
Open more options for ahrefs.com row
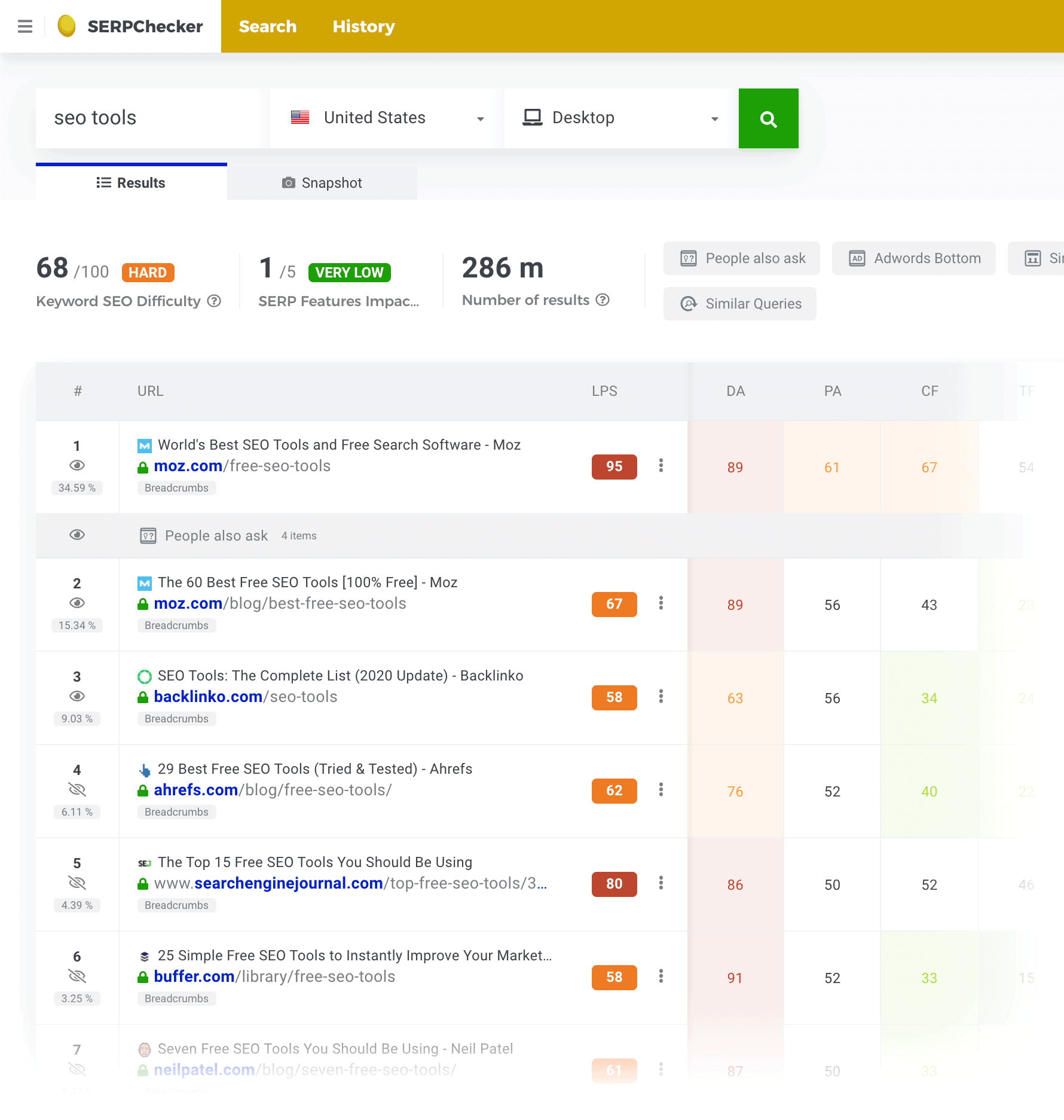pyautogui.click(x=661, y=790)
